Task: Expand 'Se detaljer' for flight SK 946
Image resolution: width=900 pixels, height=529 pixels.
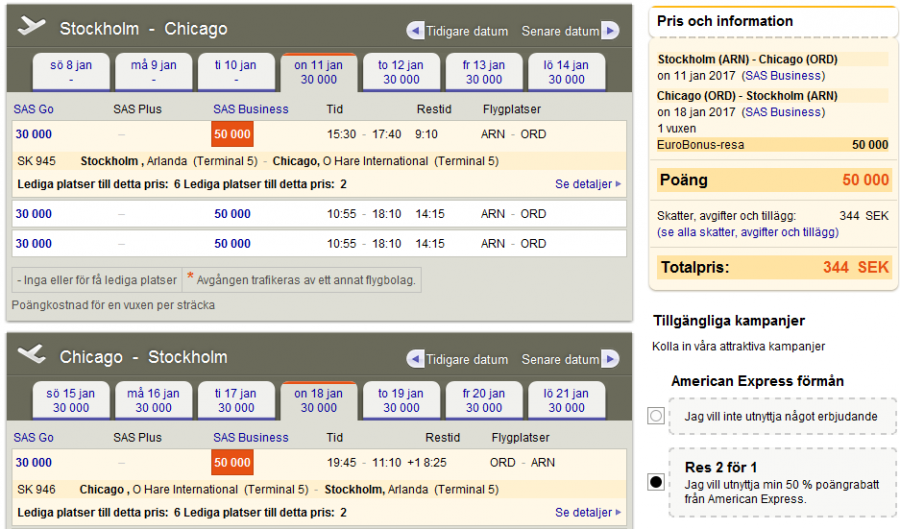Action: [588, 512]
